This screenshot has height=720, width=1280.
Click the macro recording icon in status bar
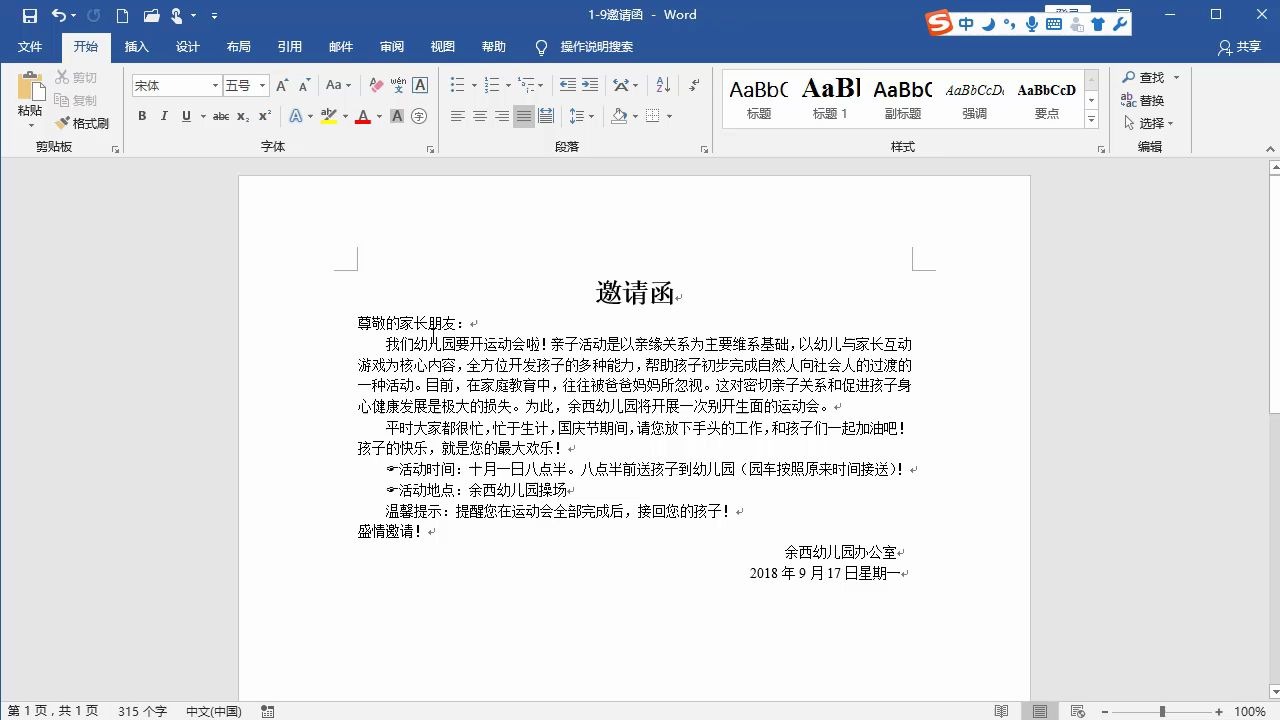[267, 712]
